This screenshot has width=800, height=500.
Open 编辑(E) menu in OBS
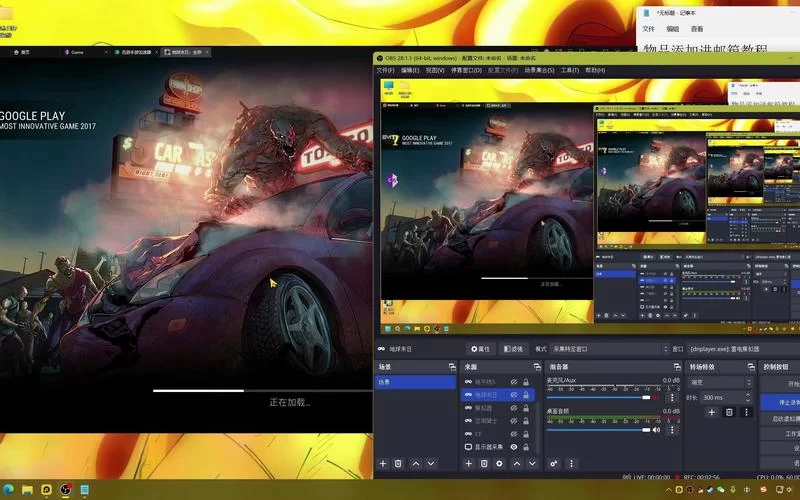(x=410, y=70)
